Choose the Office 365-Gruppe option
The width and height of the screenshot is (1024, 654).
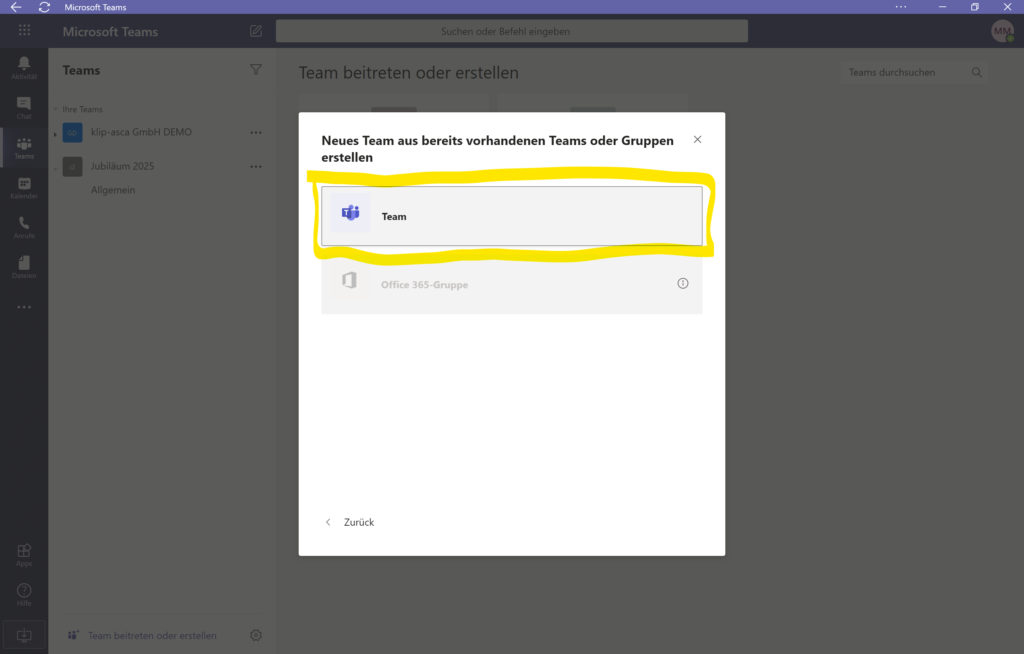511,284
